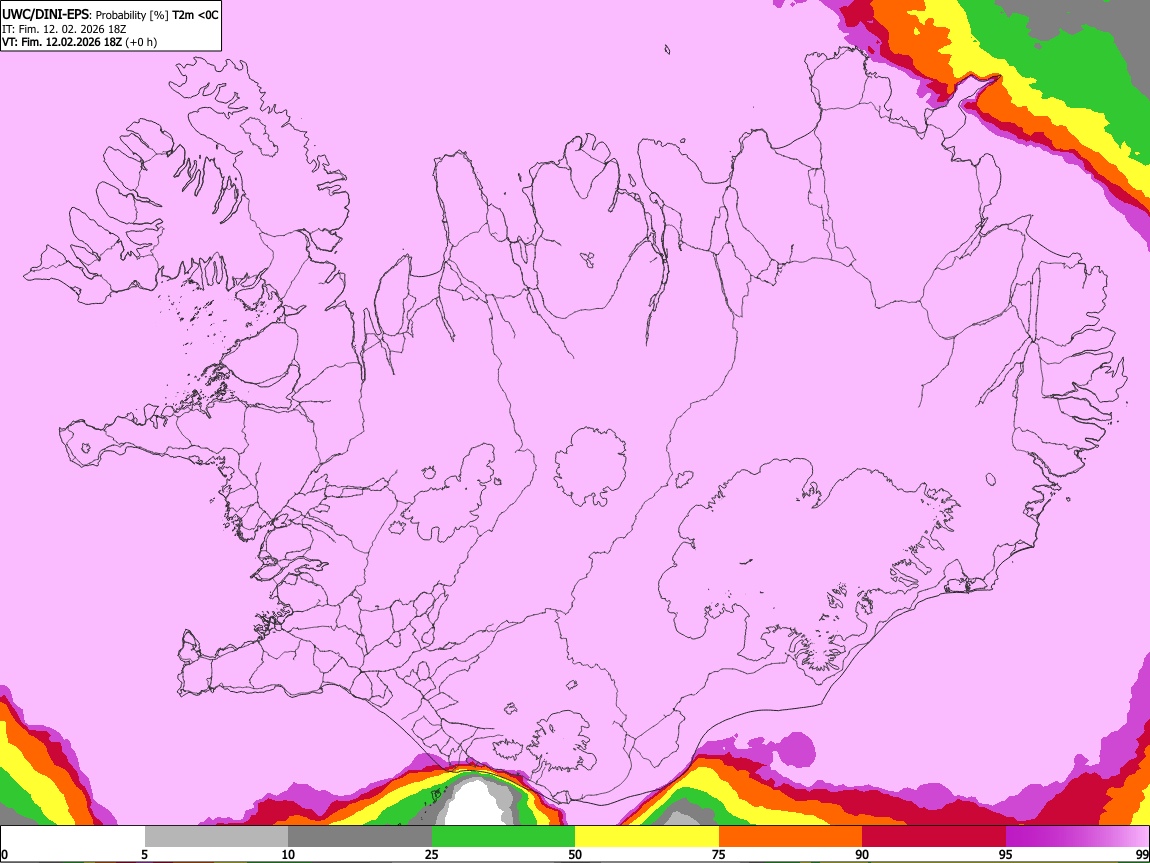Click the dark gray 10-25 legend band

(360, 836)
